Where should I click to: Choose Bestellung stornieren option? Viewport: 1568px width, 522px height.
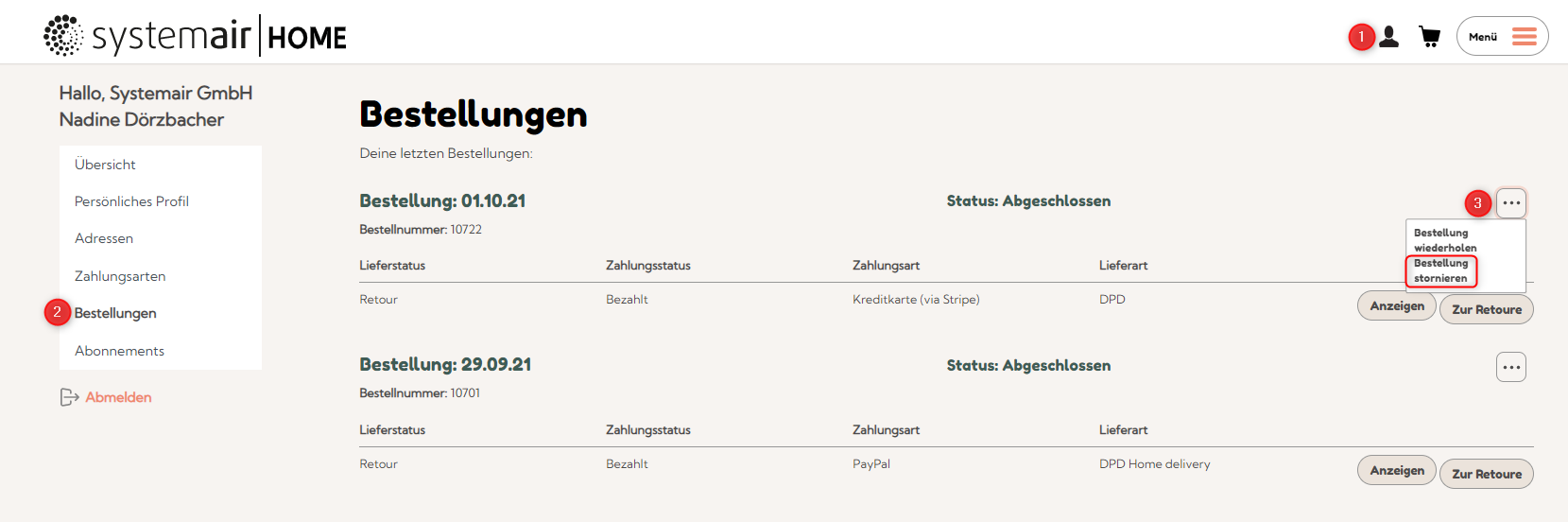(1440, 270)
